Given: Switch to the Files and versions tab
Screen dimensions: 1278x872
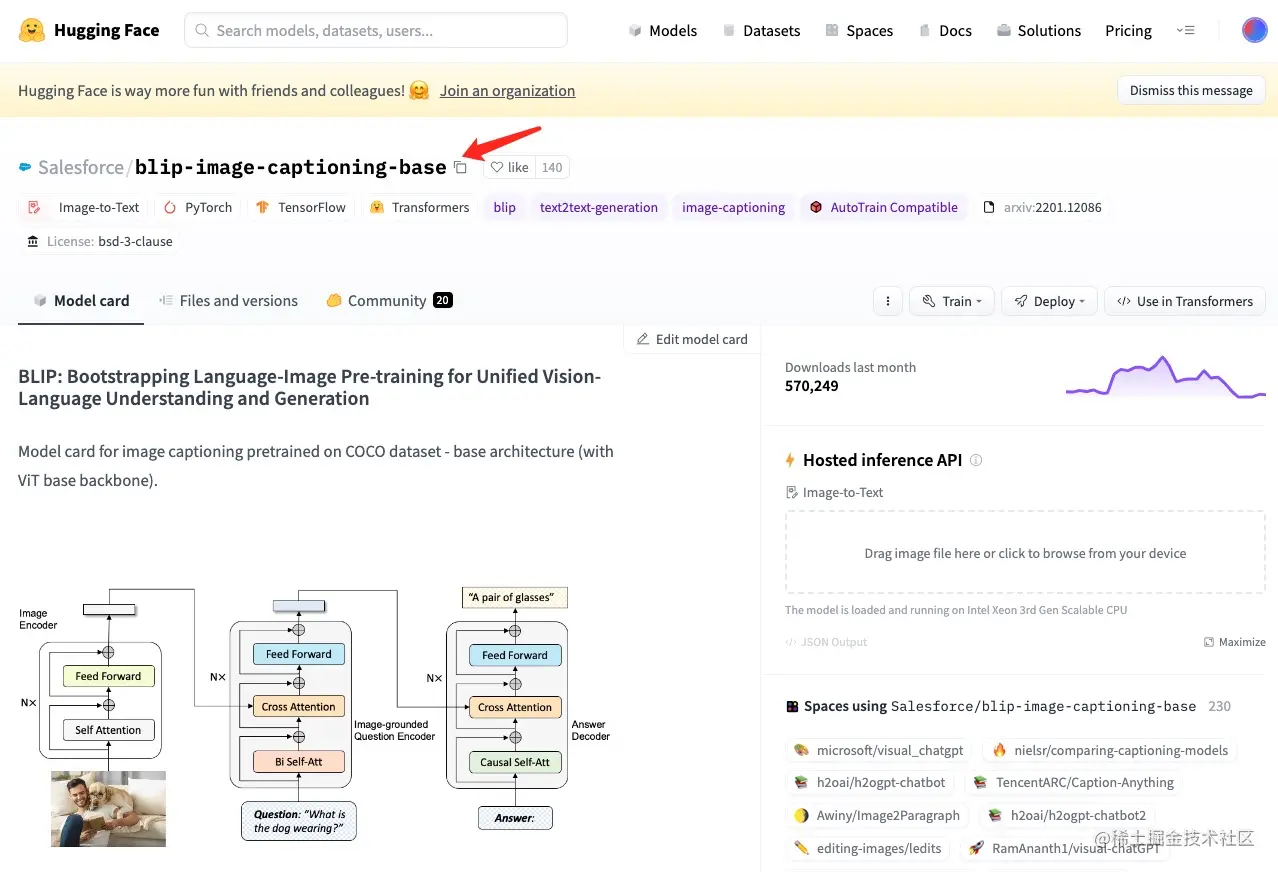Looking at the screenshot, I should coord(228,301).
